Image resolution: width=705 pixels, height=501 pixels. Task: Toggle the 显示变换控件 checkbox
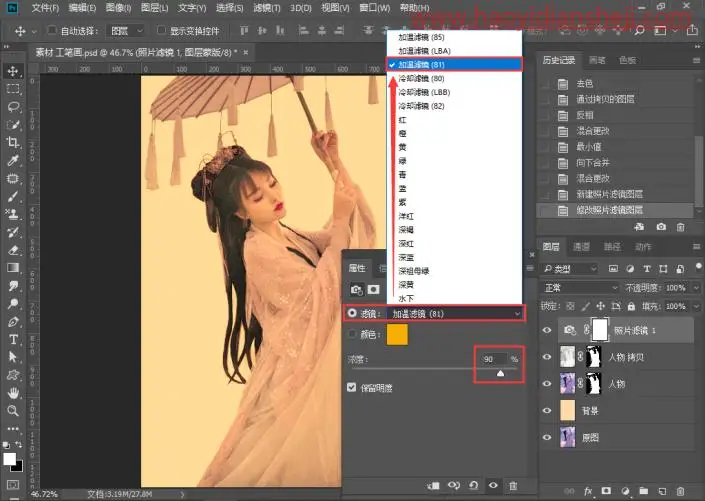(x=161, y=30)
